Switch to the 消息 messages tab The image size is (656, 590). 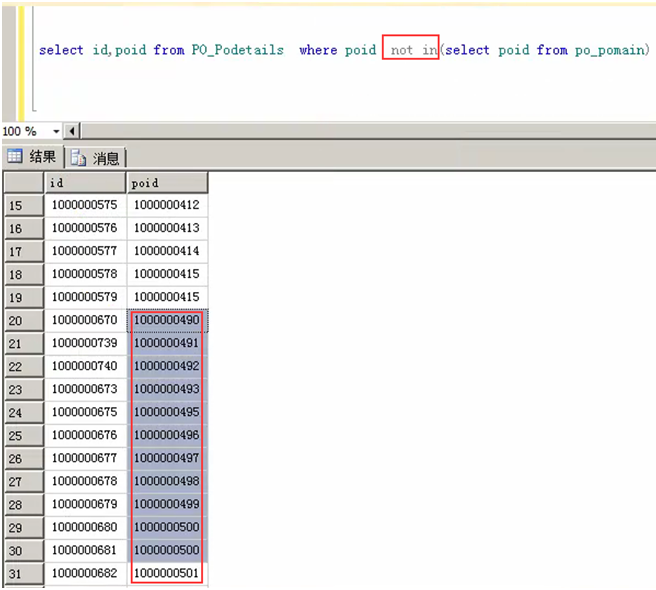[95, 158]
